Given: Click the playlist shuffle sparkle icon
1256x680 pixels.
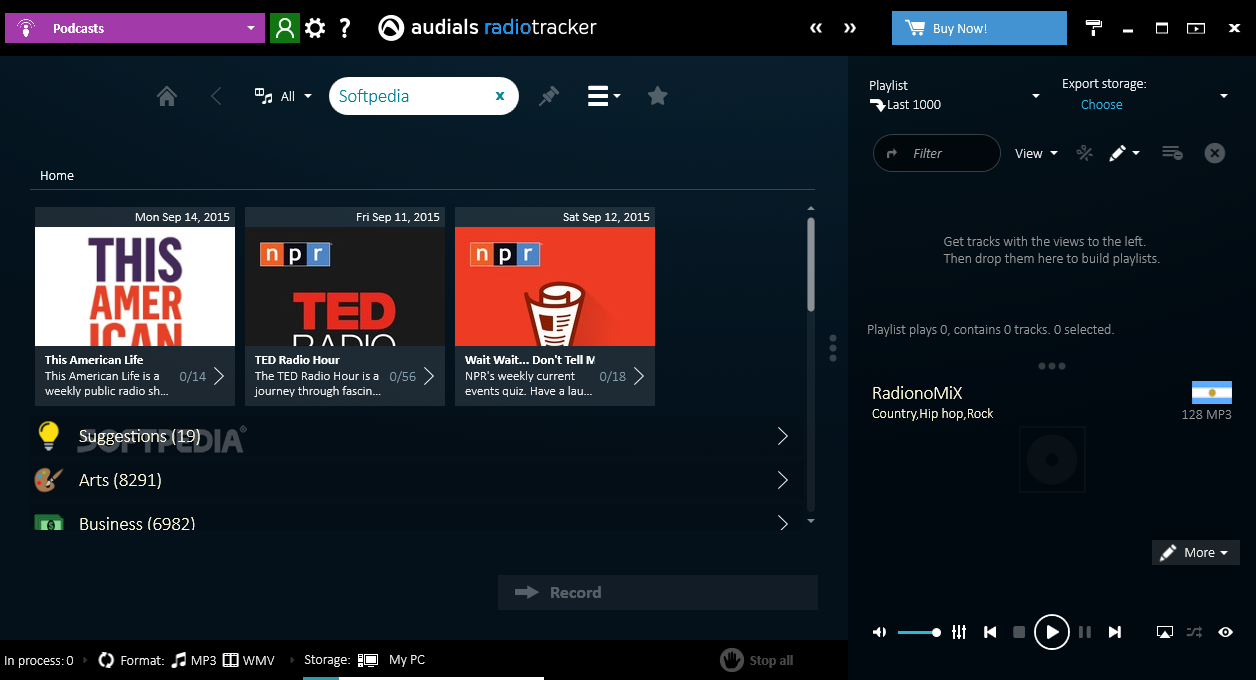Looking at the screenshot, I should 1084,153.
